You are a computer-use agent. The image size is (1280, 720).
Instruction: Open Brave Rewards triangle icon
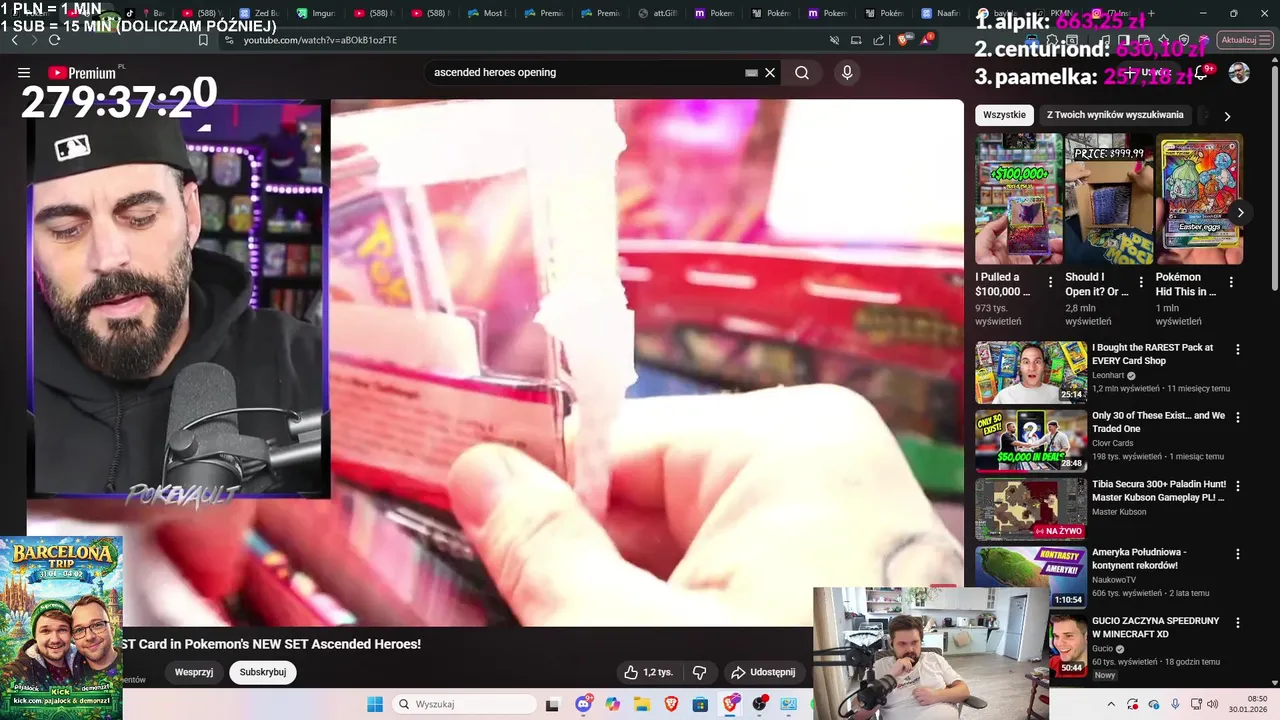[x=927, y=40]
